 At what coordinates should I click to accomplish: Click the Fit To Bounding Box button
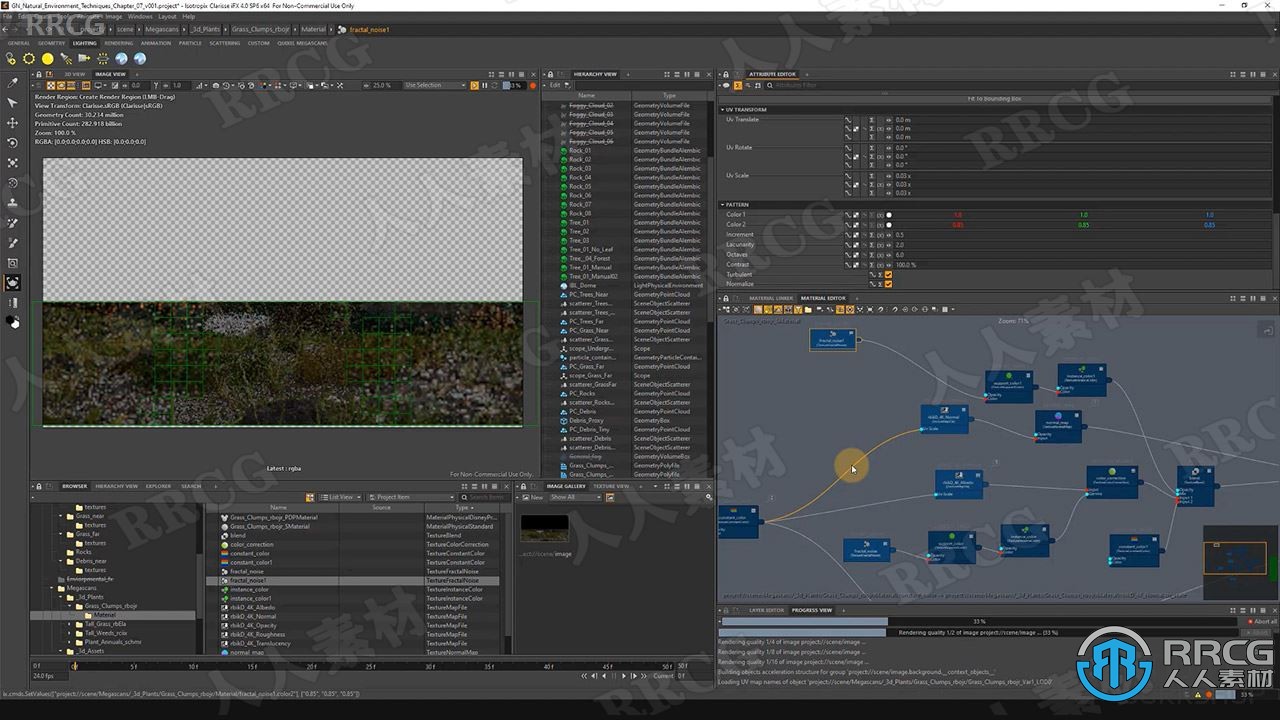[994, 99]
